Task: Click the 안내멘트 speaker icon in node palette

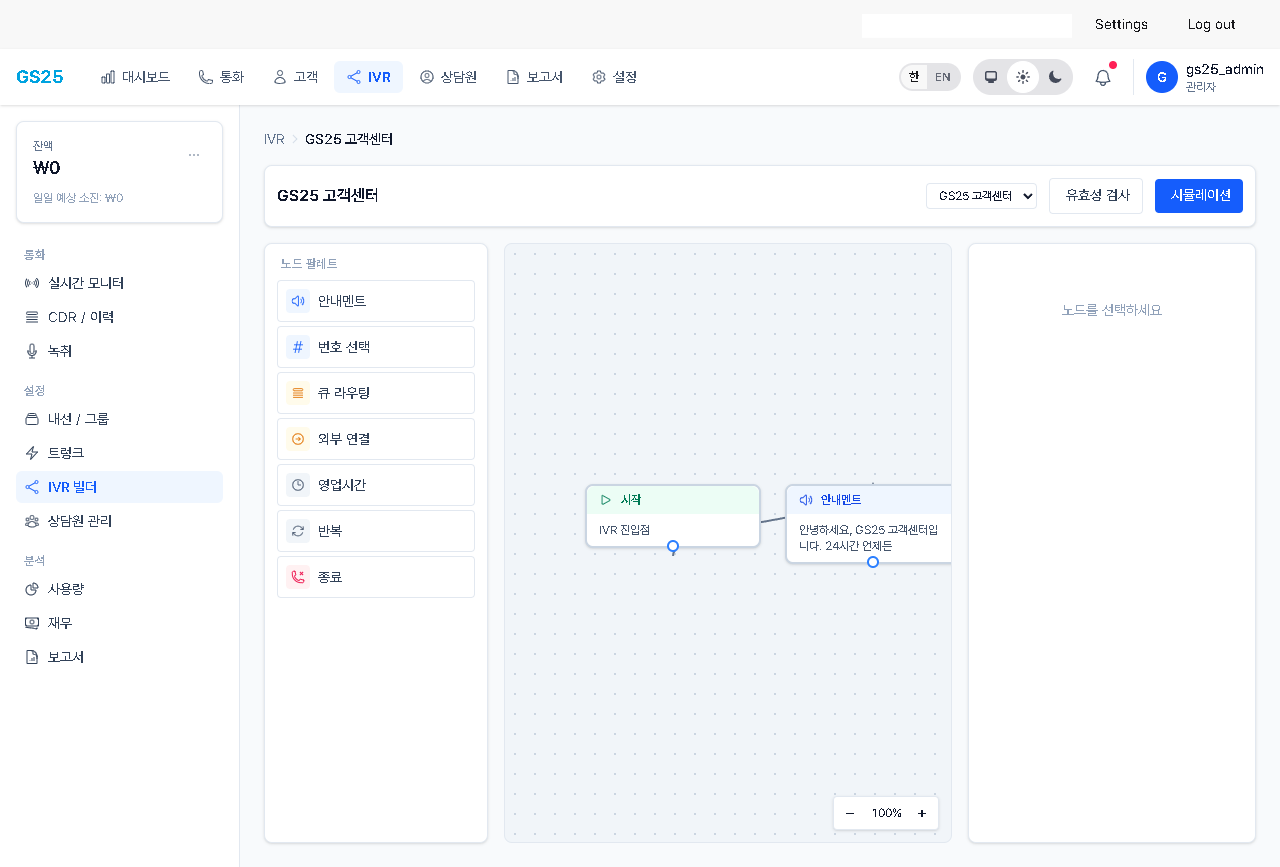Action: pos(297,301)
